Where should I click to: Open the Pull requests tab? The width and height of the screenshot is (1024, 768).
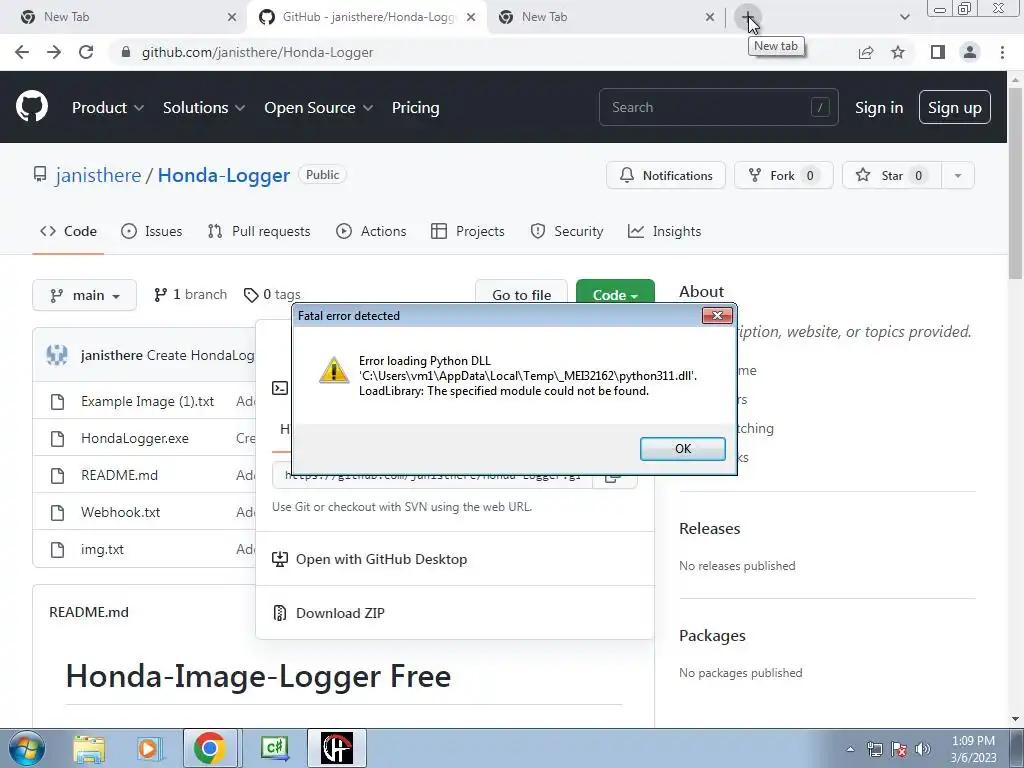[x=259, y=231]
